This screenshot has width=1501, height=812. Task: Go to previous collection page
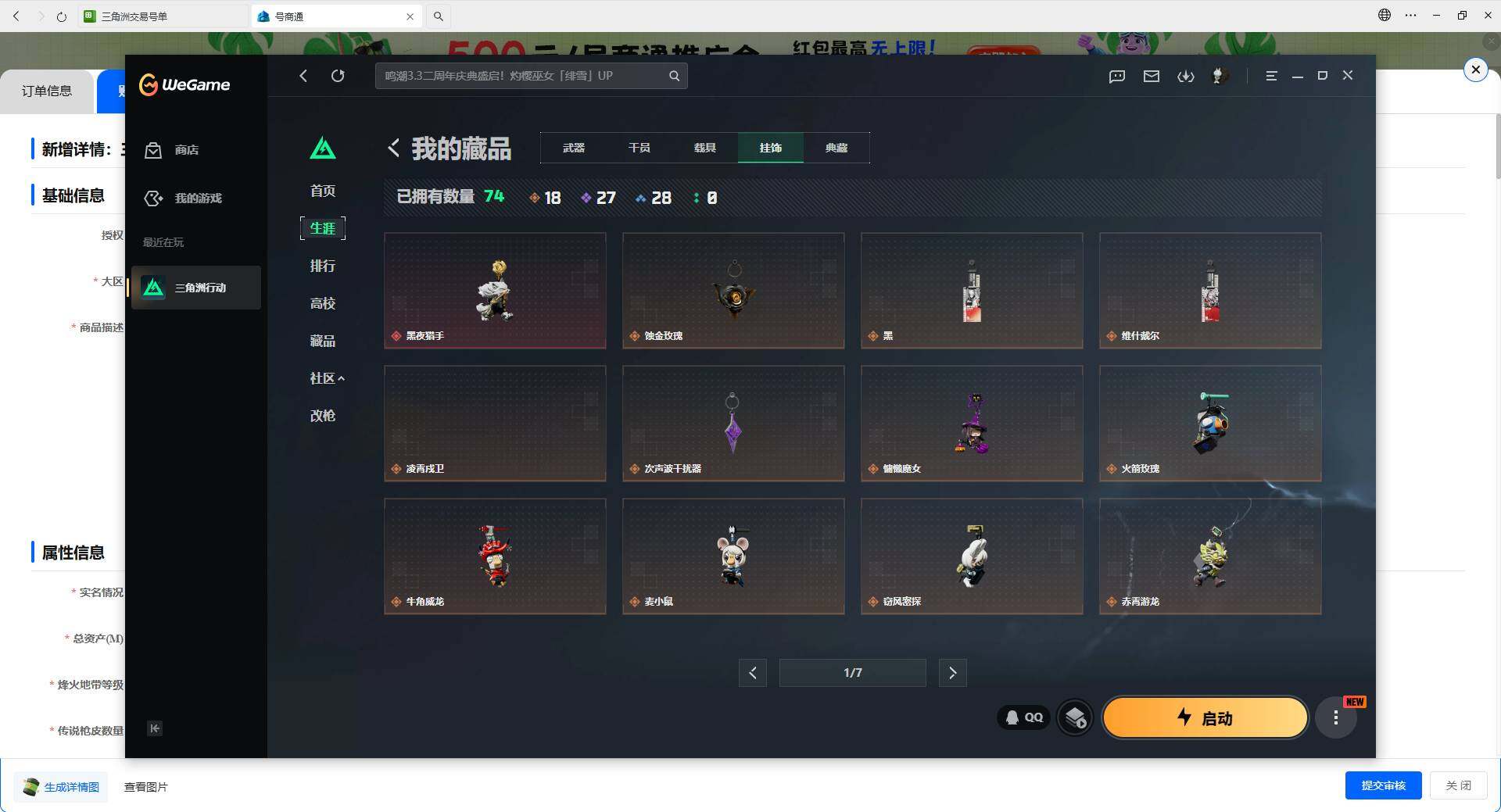click(753, 673)
